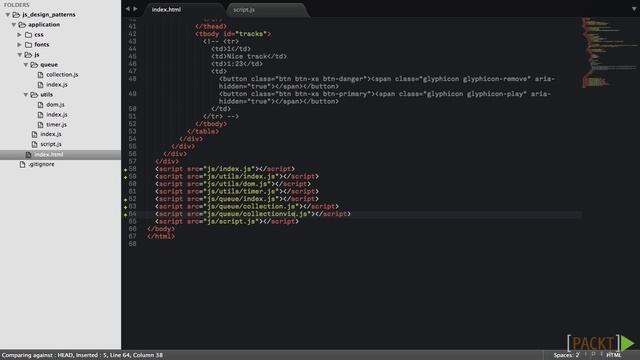Click the minimap code overview
The width and height of the screenshot is (640, 360).
click(610, 52)
